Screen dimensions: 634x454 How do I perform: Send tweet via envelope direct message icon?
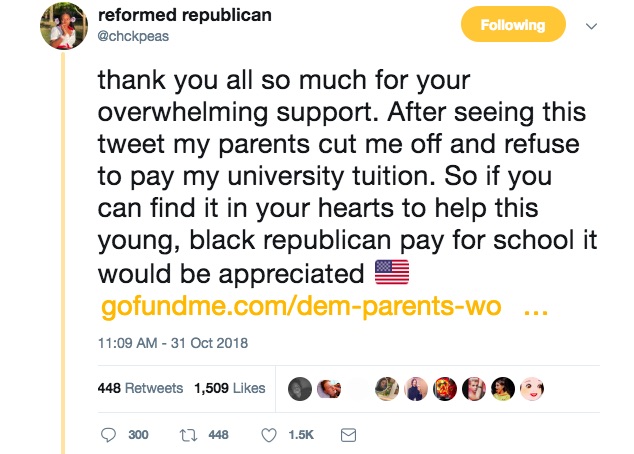[348, 435]
